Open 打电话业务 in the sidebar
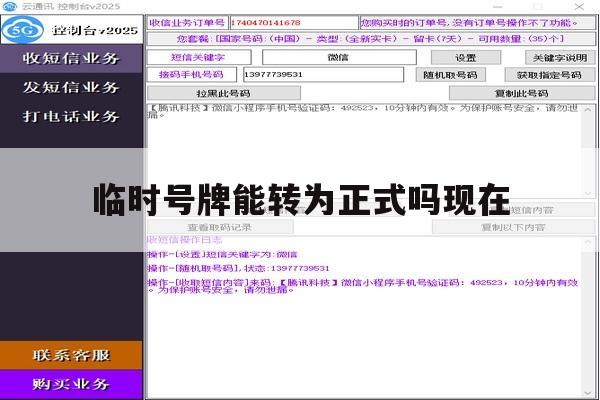This screenshot has height=400, width=600. click(x=71, y=116)
